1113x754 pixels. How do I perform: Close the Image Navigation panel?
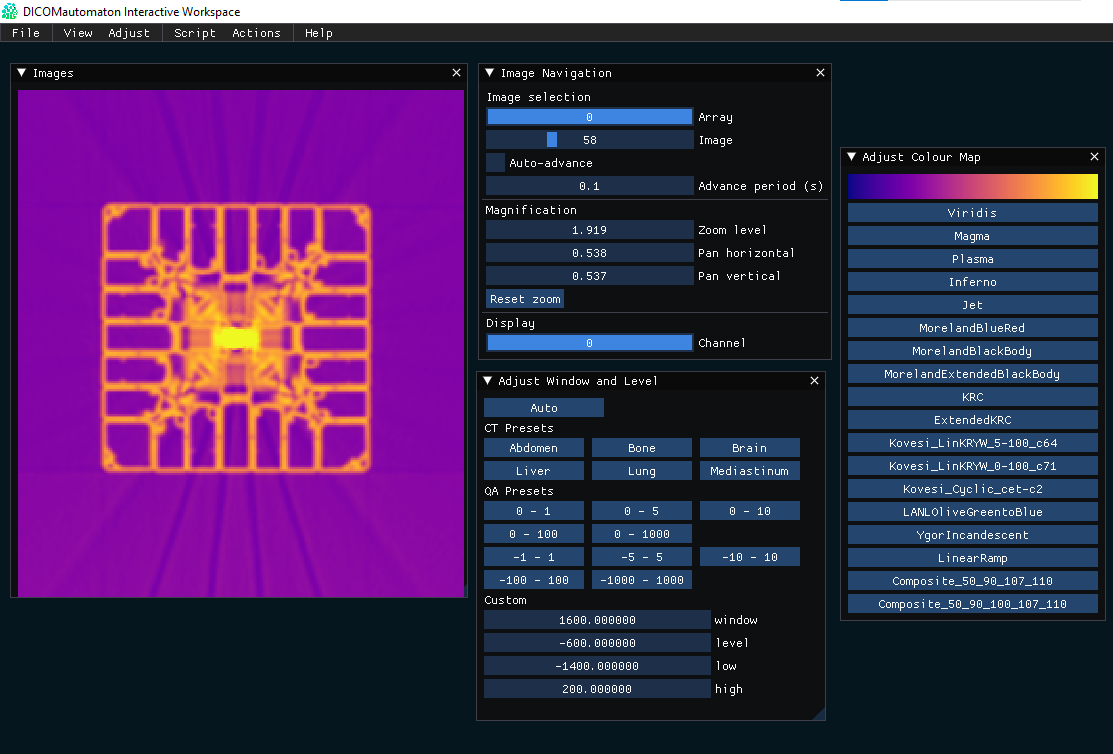pos(821,73)
